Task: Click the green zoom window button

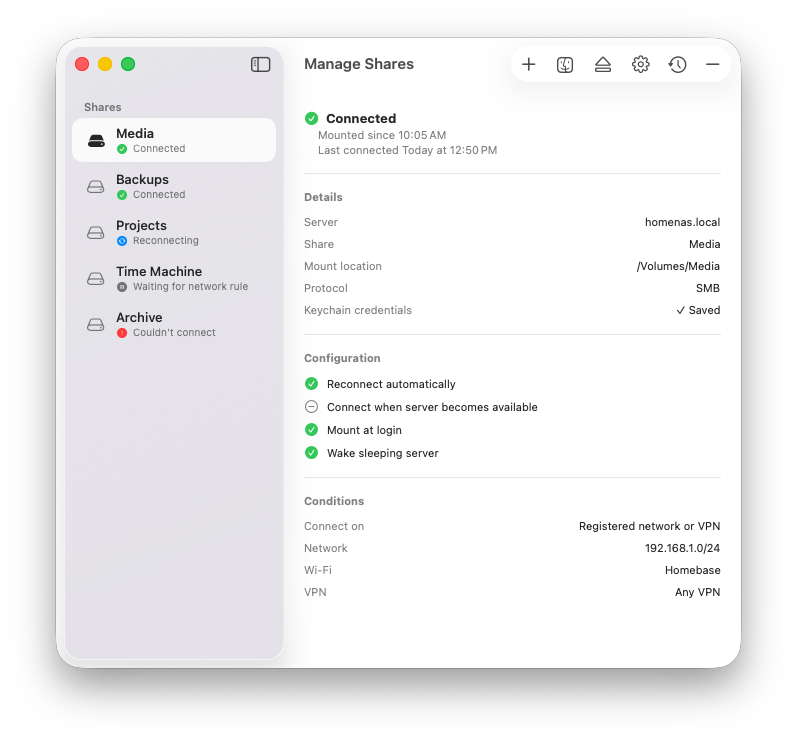Action: [128, 64]
